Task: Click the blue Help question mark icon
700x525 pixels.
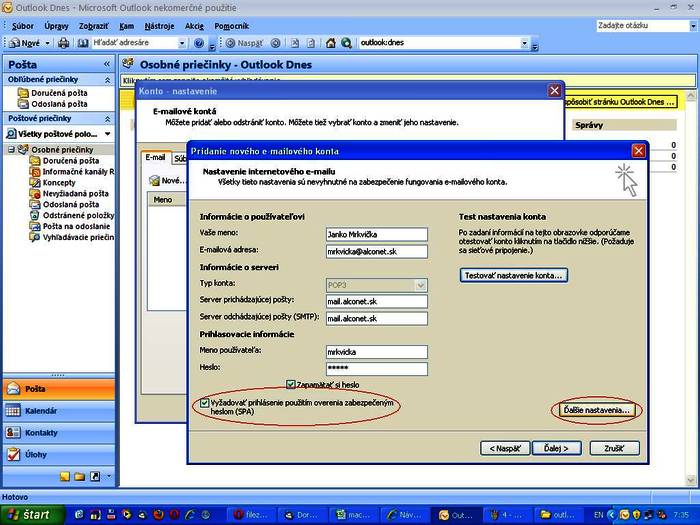Action: [x=199, y=43]
